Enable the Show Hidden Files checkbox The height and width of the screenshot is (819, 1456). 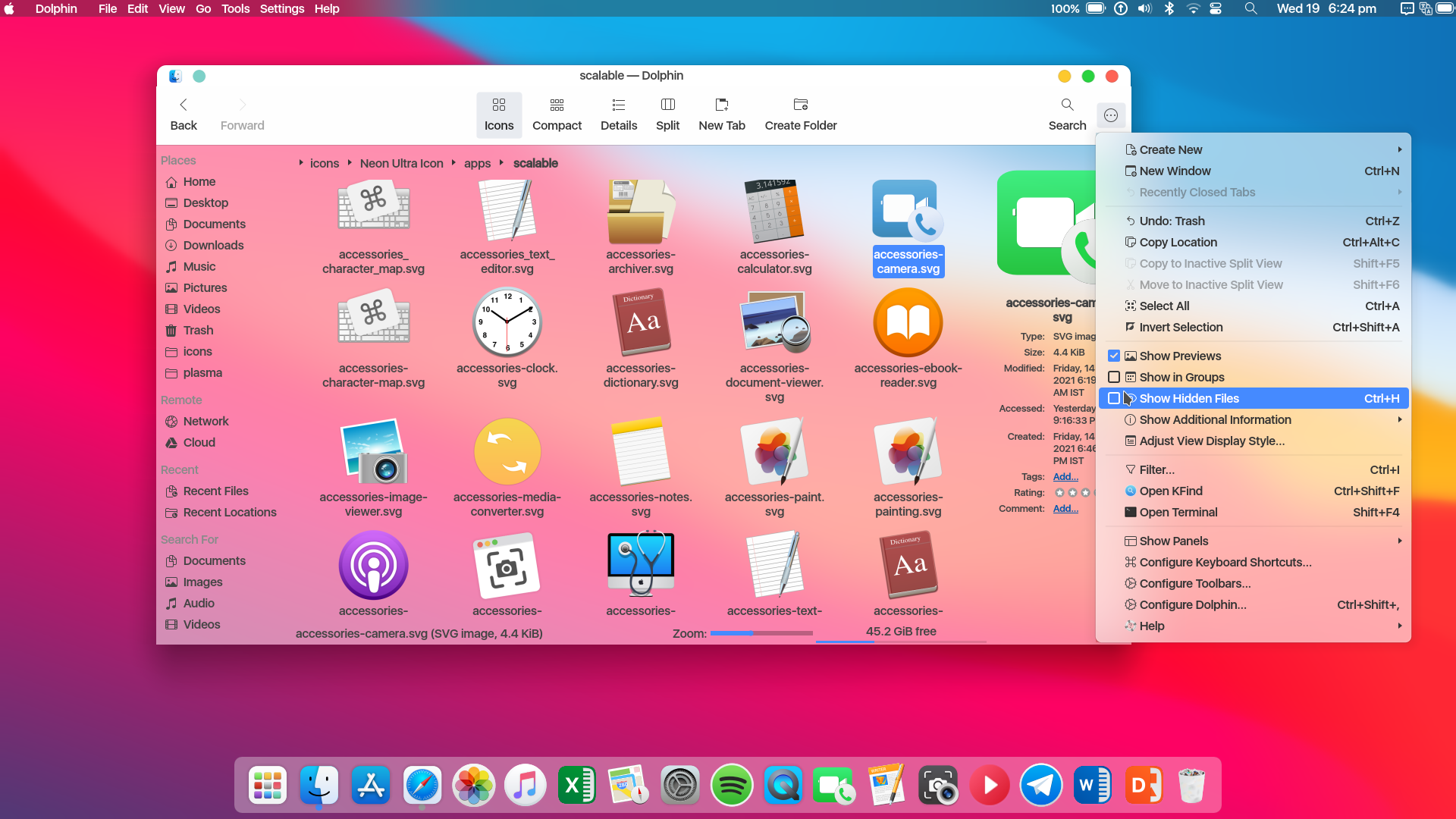click(1113, 398)
